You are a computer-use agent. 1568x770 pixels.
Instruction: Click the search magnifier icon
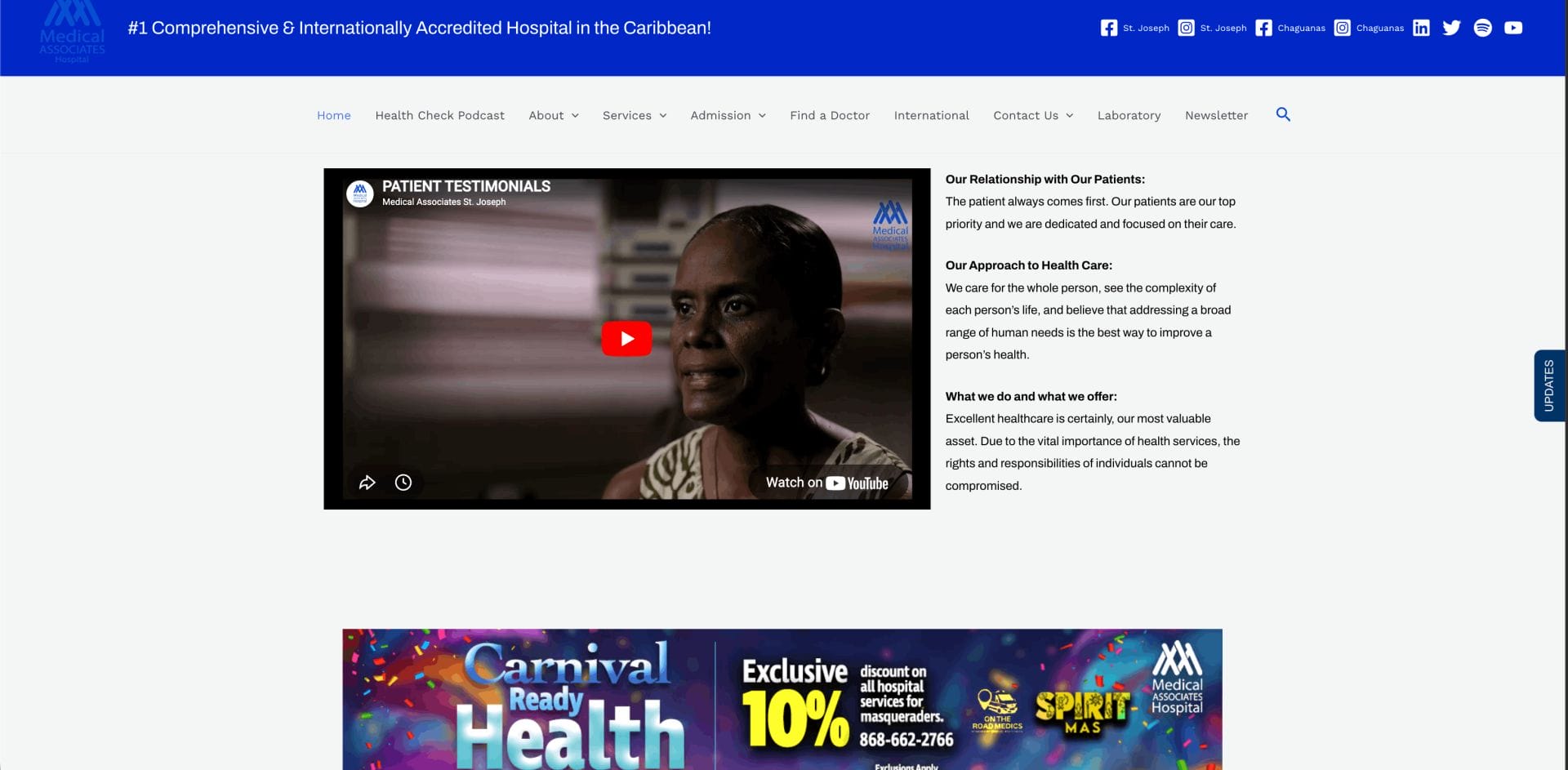tap(1283, 114)
